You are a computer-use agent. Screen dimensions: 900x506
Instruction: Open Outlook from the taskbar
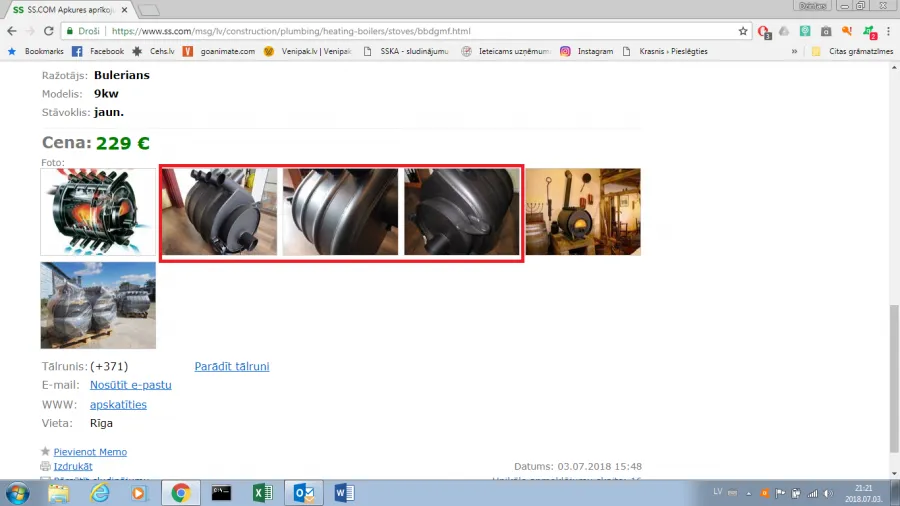(304, 493)
